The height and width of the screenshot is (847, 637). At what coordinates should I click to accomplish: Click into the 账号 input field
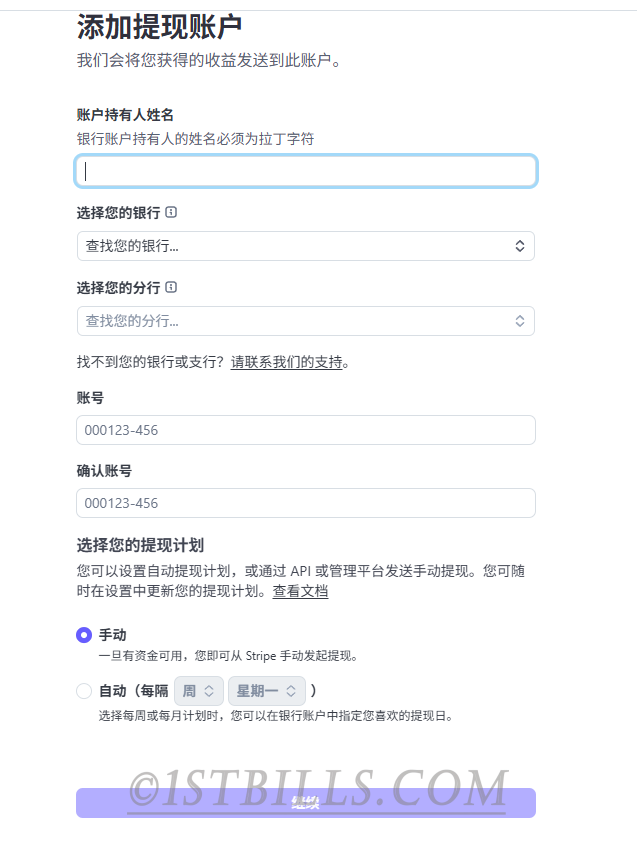(305, 430)
